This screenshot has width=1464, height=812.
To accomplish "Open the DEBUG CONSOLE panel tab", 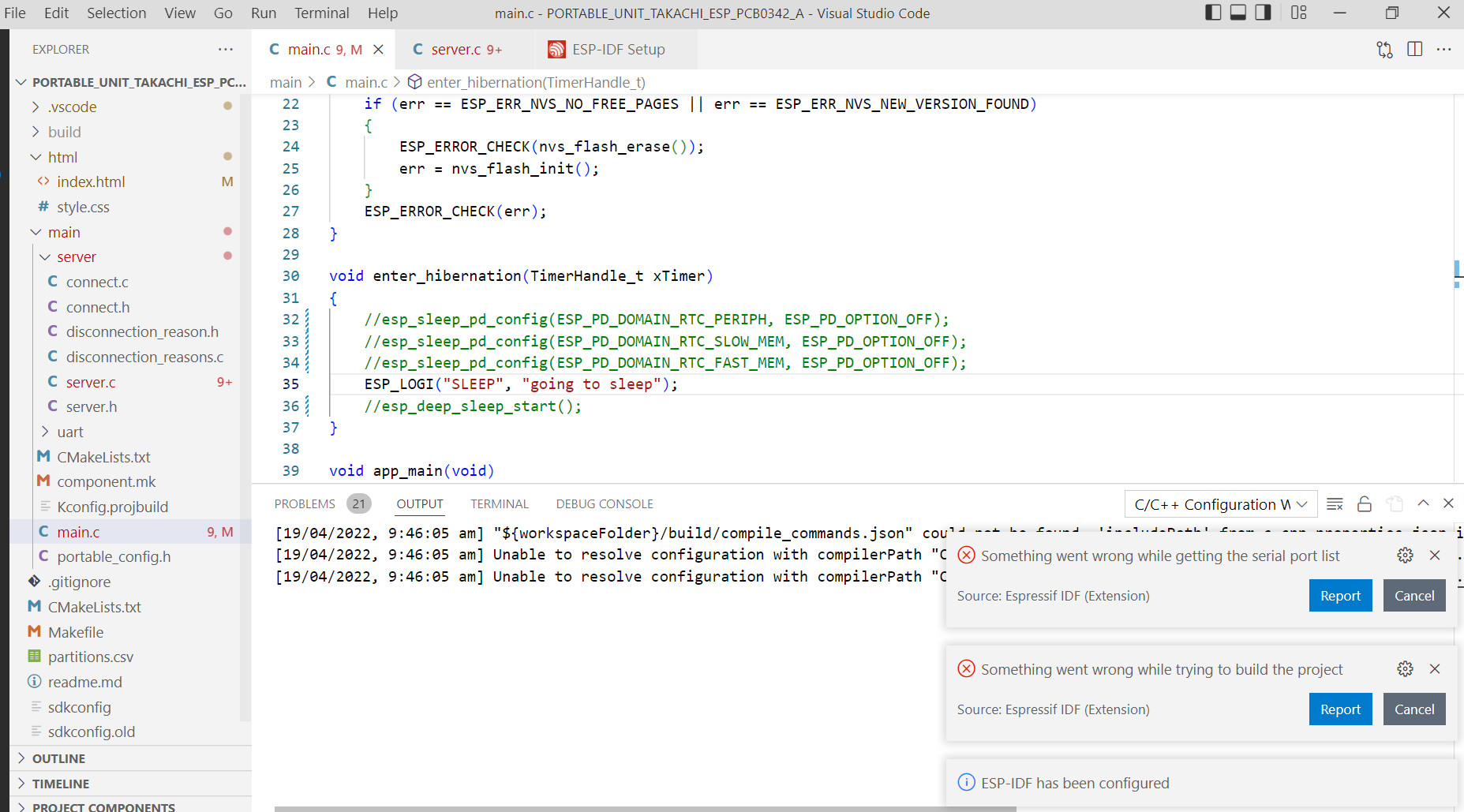I will point(605,503).
